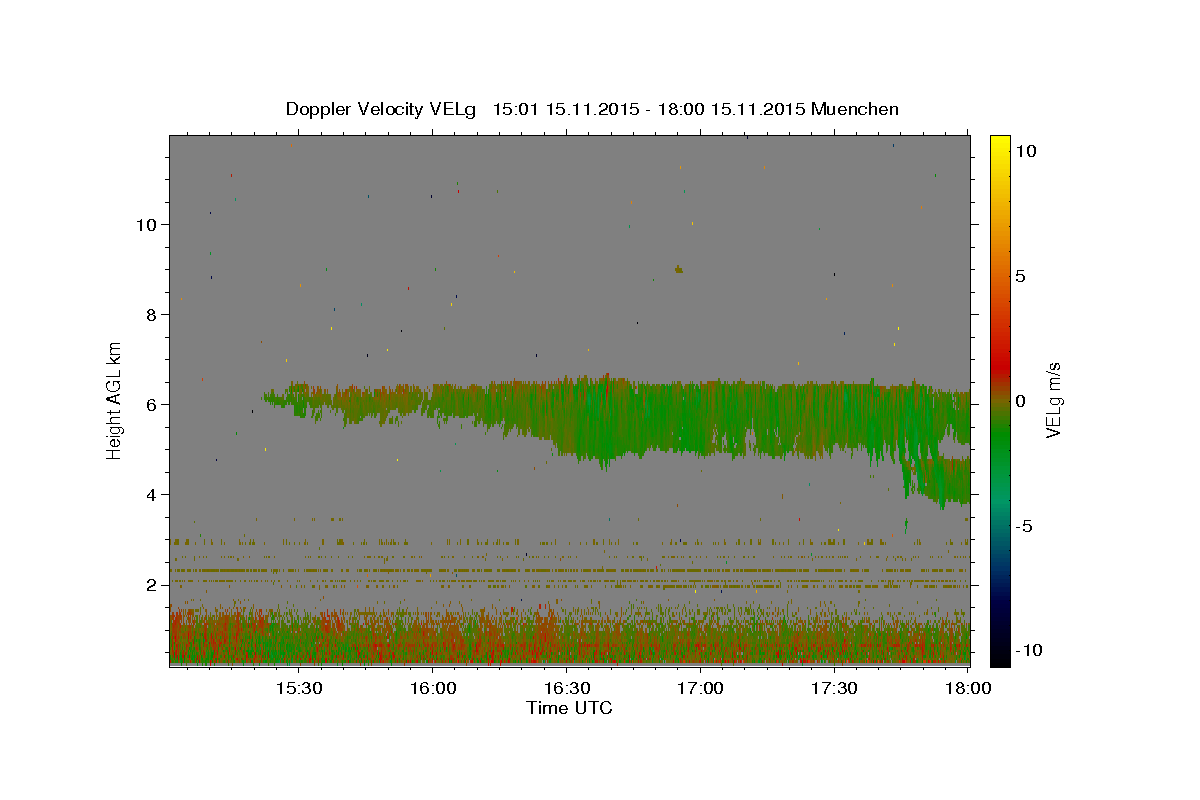Click the 17:00 time tick label

click(x=700, y=689)
